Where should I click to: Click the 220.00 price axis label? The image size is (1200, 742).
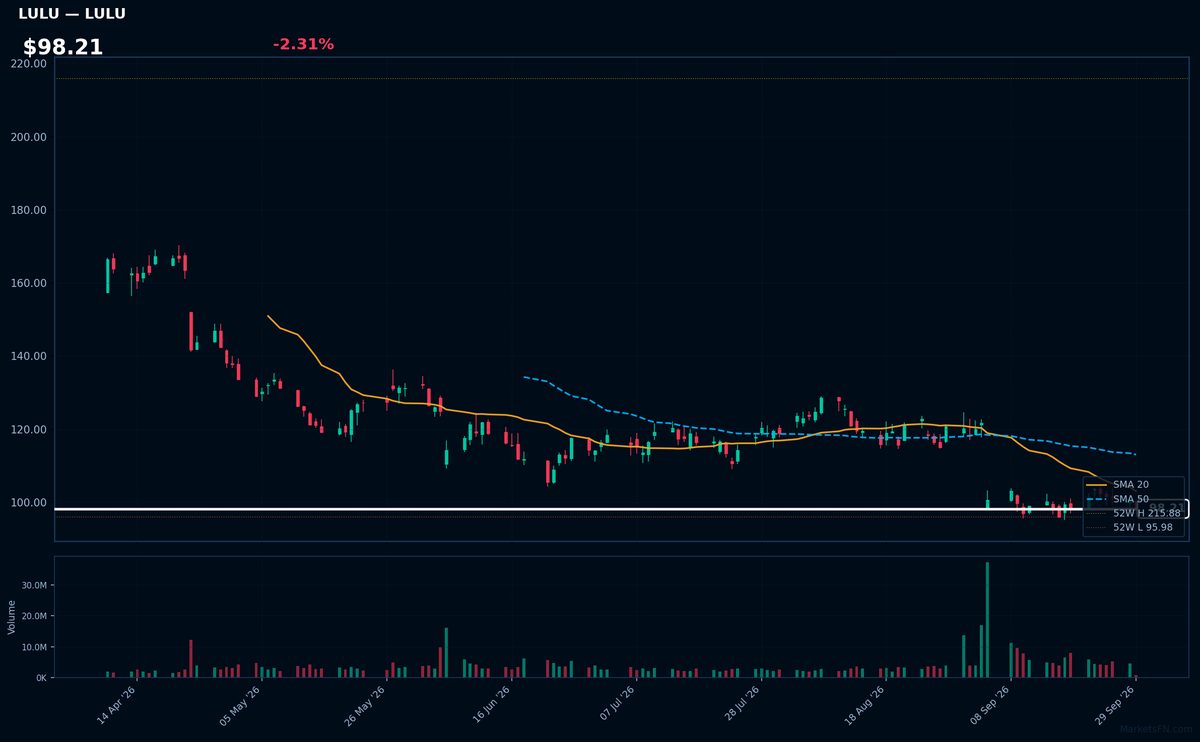coord(29,64)
